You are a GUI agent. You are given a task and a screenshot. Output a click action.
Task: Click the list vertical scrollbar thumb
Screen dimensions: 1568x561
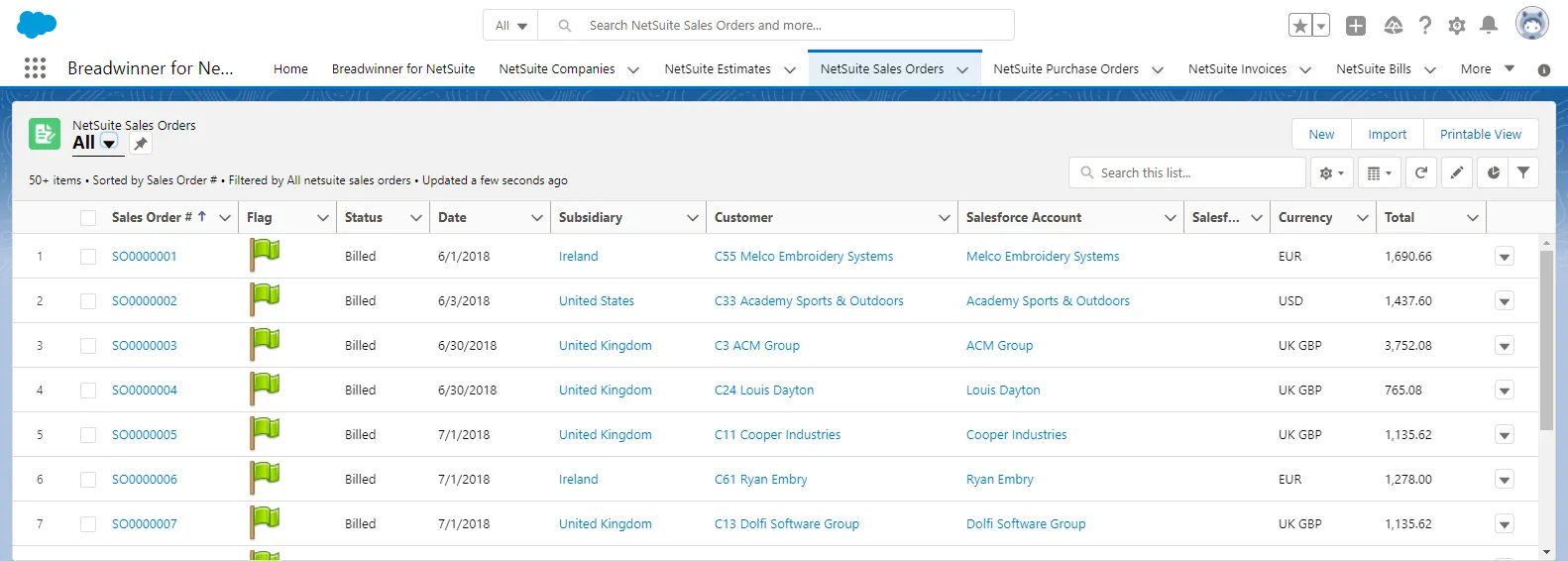pyautogui.click(x=1546, y=340)
